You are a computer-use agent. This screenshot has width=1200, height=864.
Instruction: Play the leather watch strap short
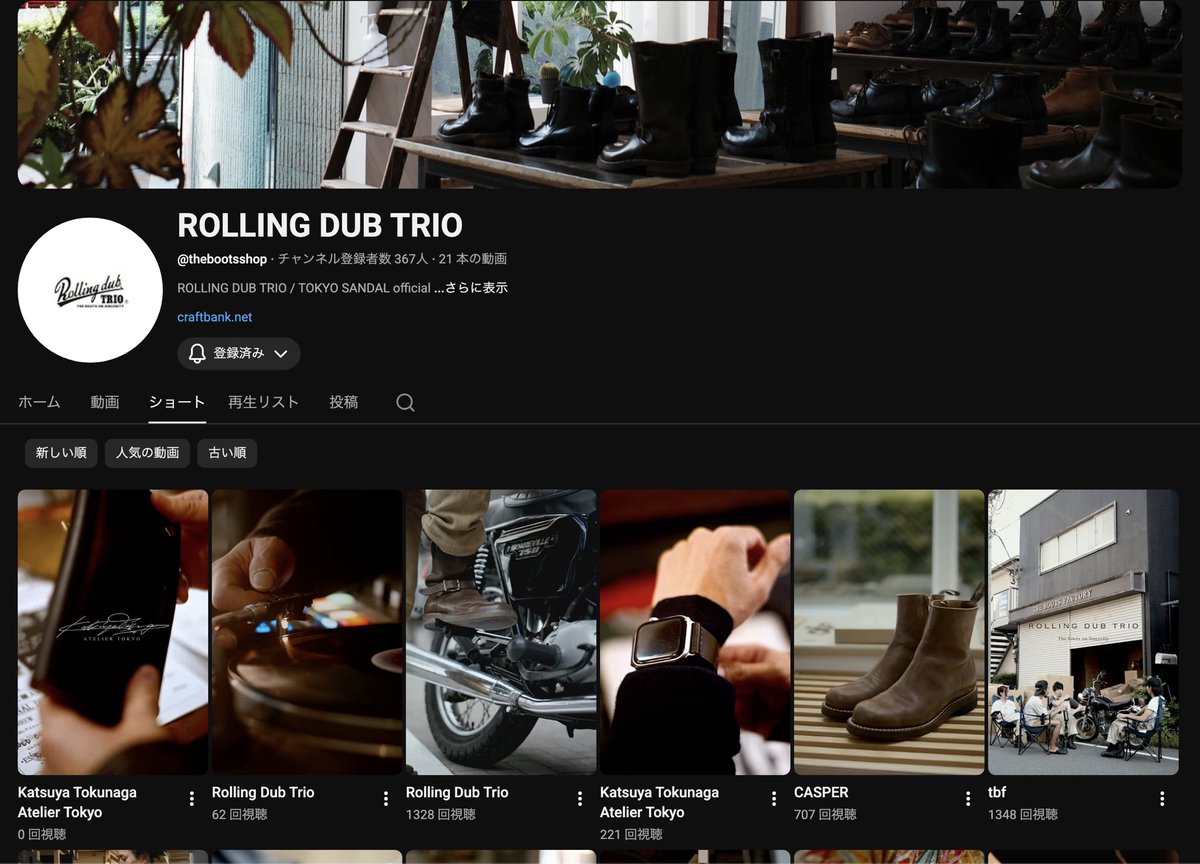pos(695,632)
